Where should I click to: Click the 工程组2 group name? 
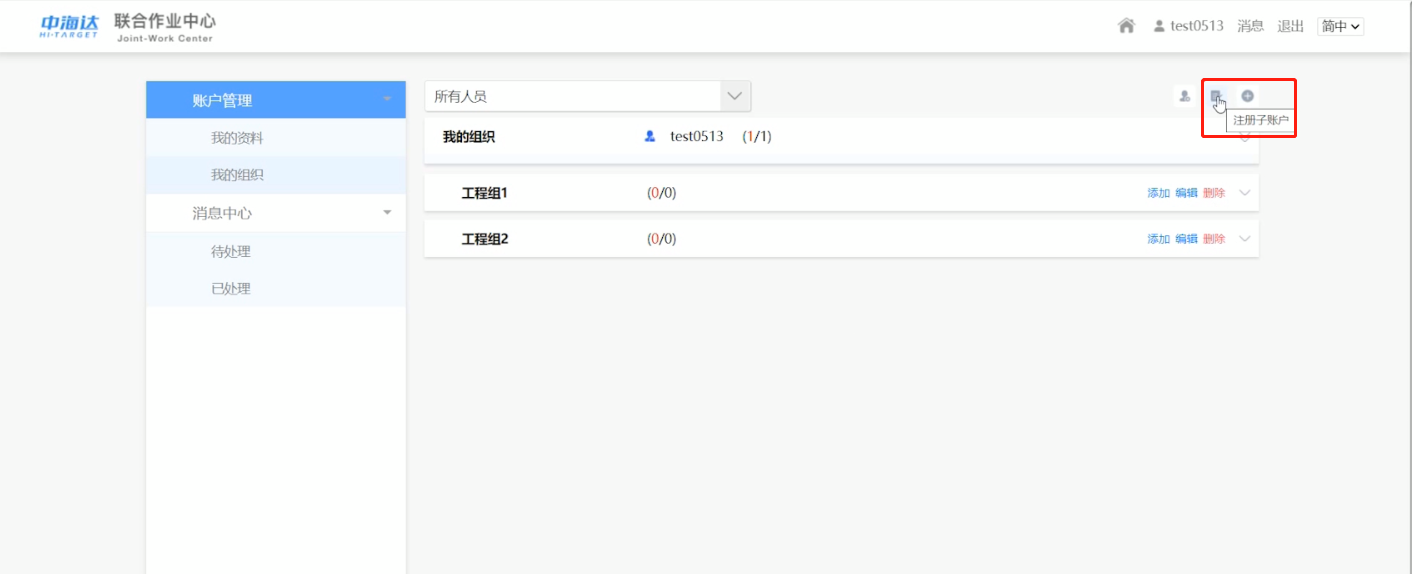coord(485,239)
